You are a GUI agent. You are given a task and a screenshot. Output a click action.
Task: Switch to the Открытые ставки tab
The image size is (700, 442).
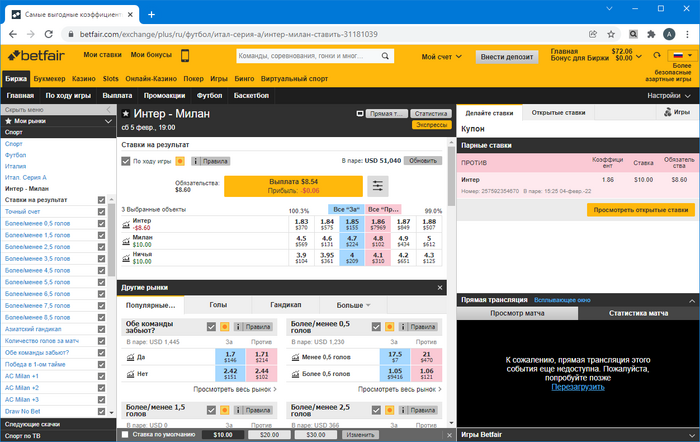558,113
